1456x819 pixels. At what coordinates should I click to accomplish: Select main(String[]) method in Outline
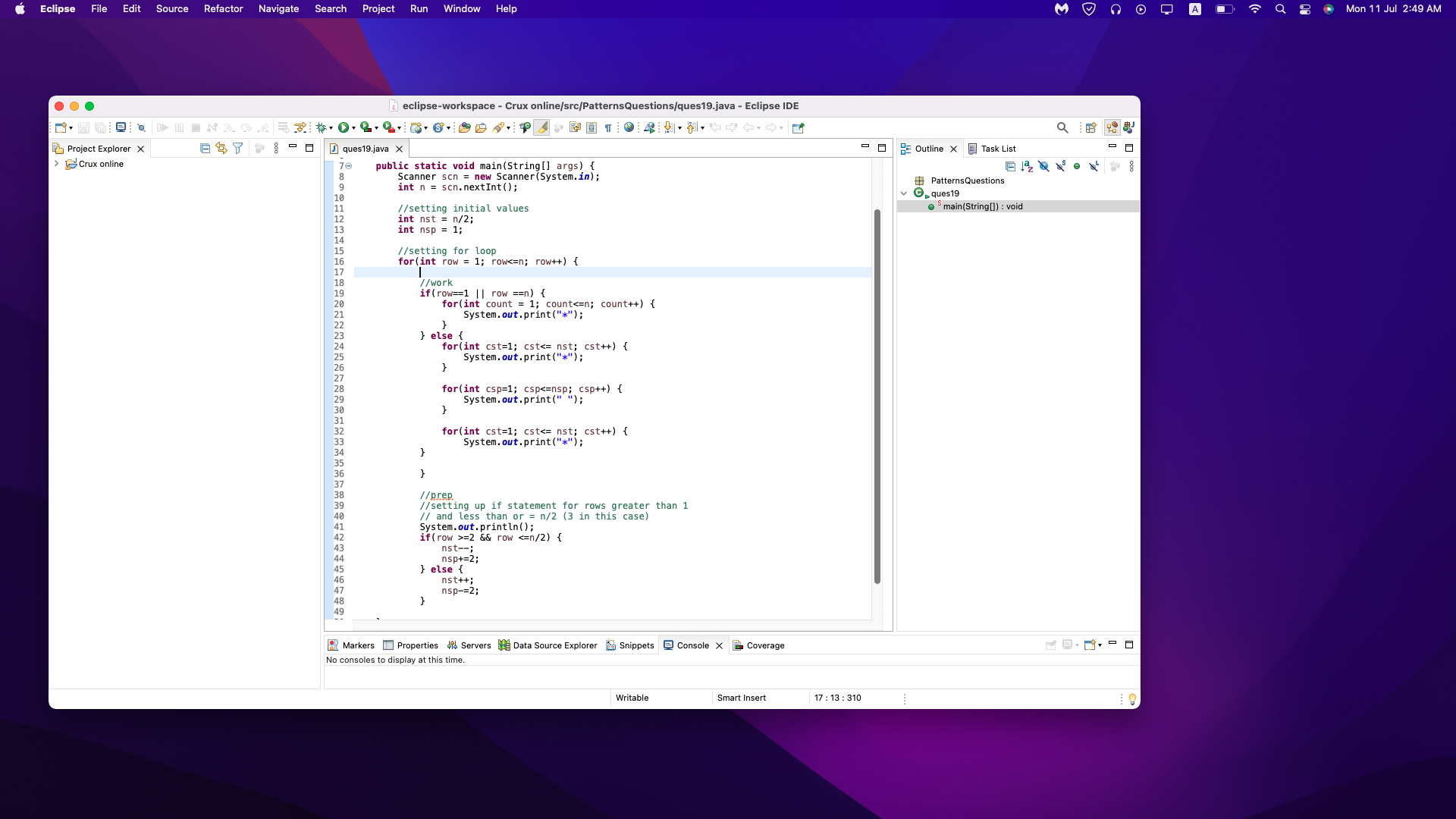[x=982, y=206]
